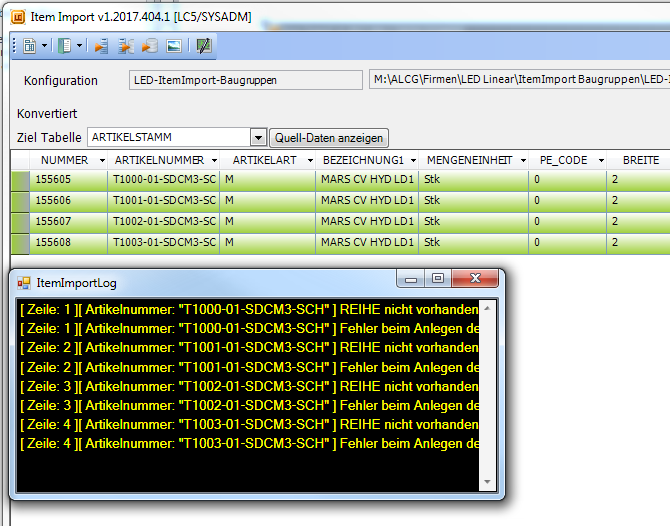Expand the Ziel Tabelle ARTIKELSTAMM combo box
670x526 pixels.
coord(258,137)
